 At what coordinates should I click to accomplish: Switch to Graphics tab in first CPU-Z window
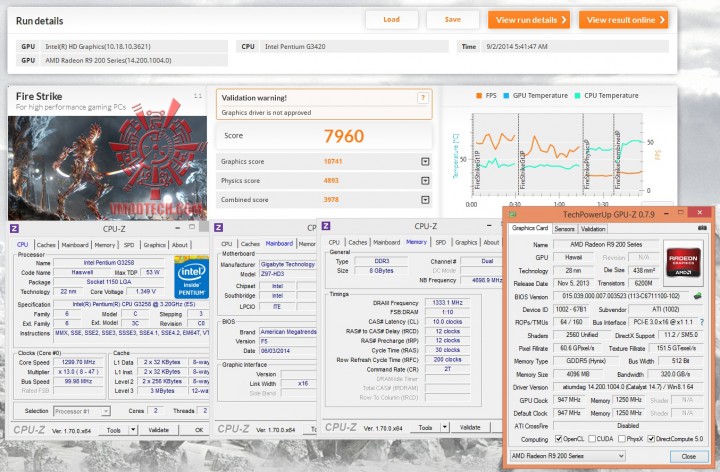pos(154,245)
